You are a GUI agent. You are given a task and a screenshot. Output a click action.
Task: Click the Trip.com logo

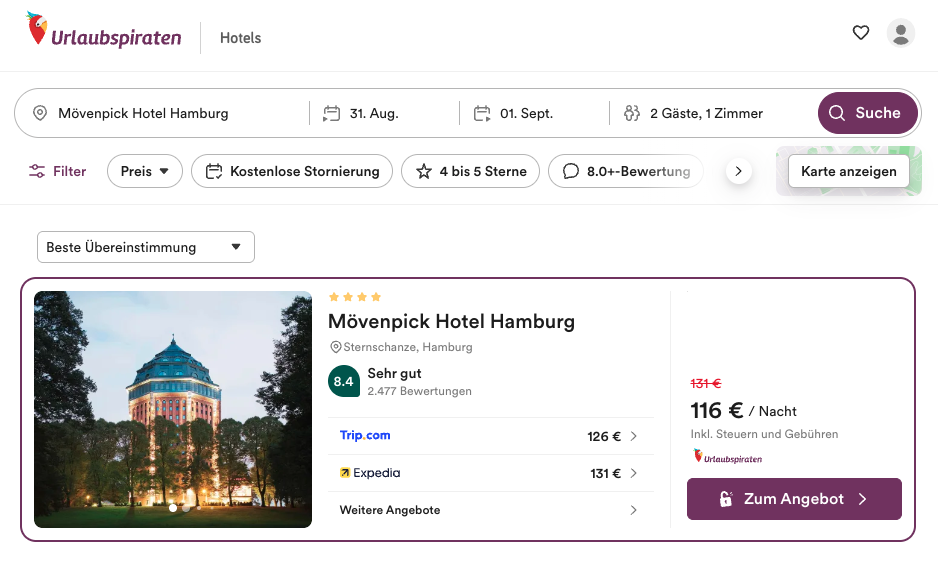tap(365, 435)
